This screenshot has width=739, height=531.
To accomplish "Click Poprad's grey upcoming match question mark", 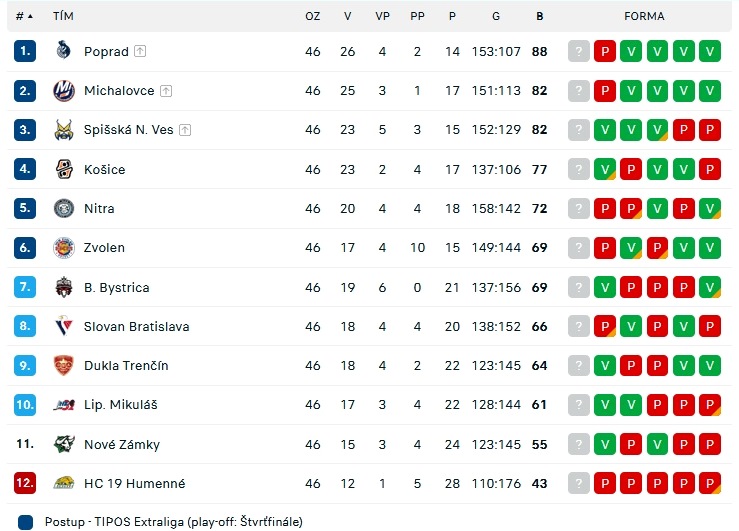I will coord(579,51).
